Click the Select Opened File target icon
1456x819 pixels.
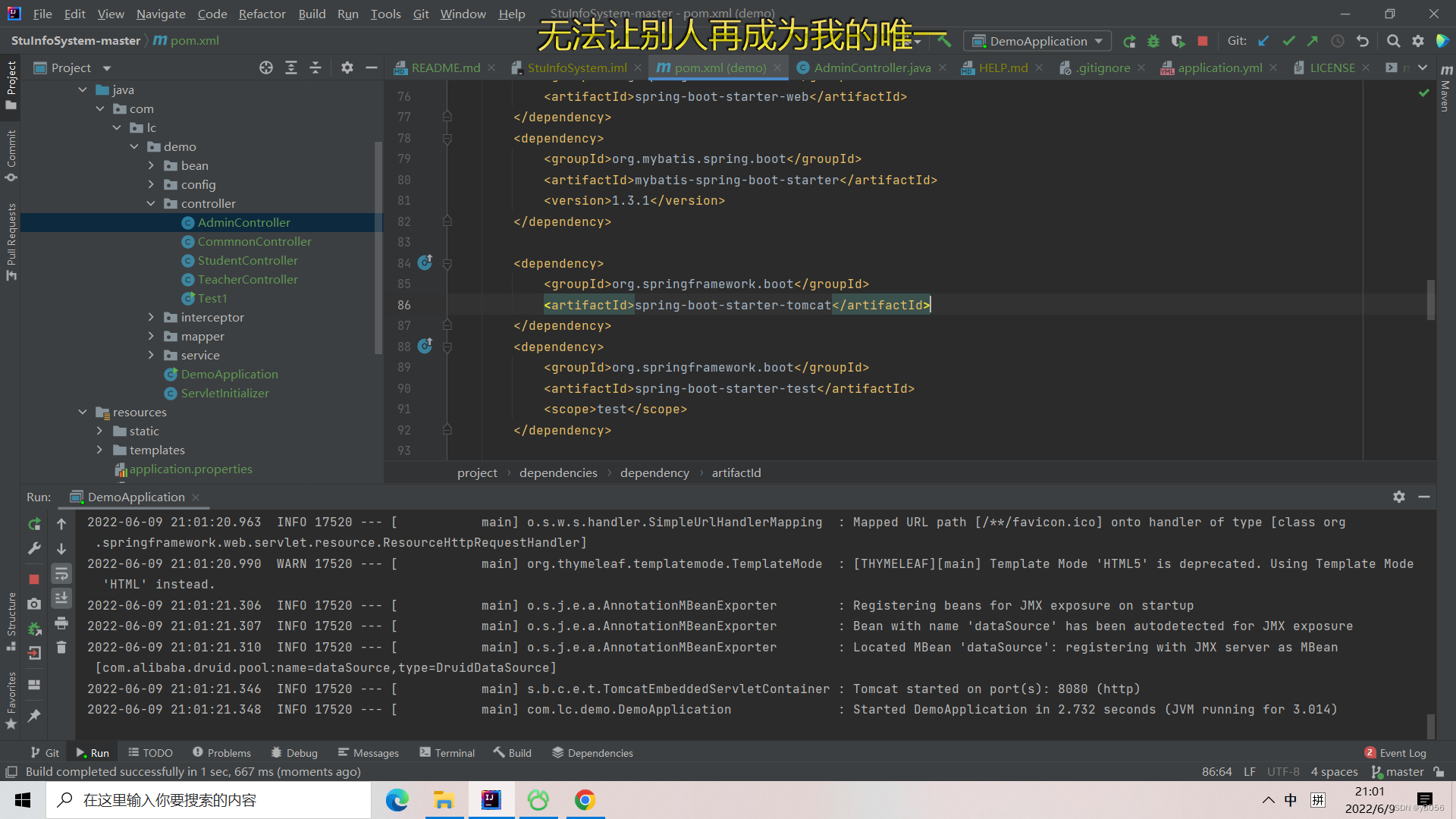265,67
